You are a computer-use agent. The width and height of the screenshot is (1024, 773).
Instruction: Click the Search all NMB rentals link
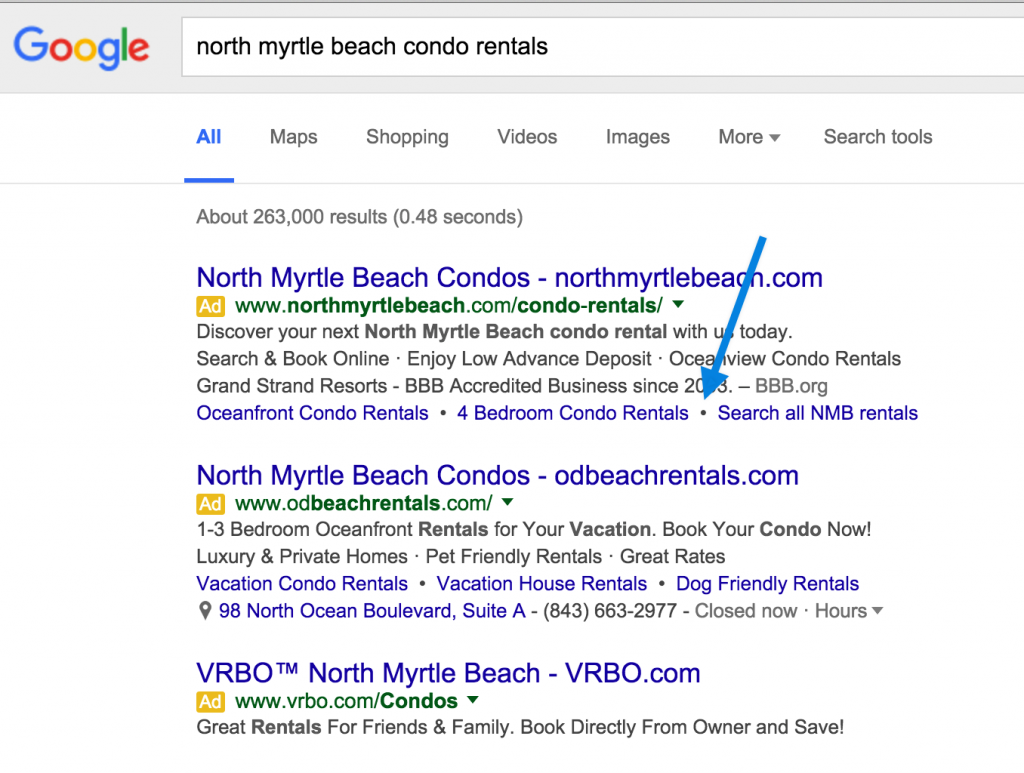[x=817, y=412]
